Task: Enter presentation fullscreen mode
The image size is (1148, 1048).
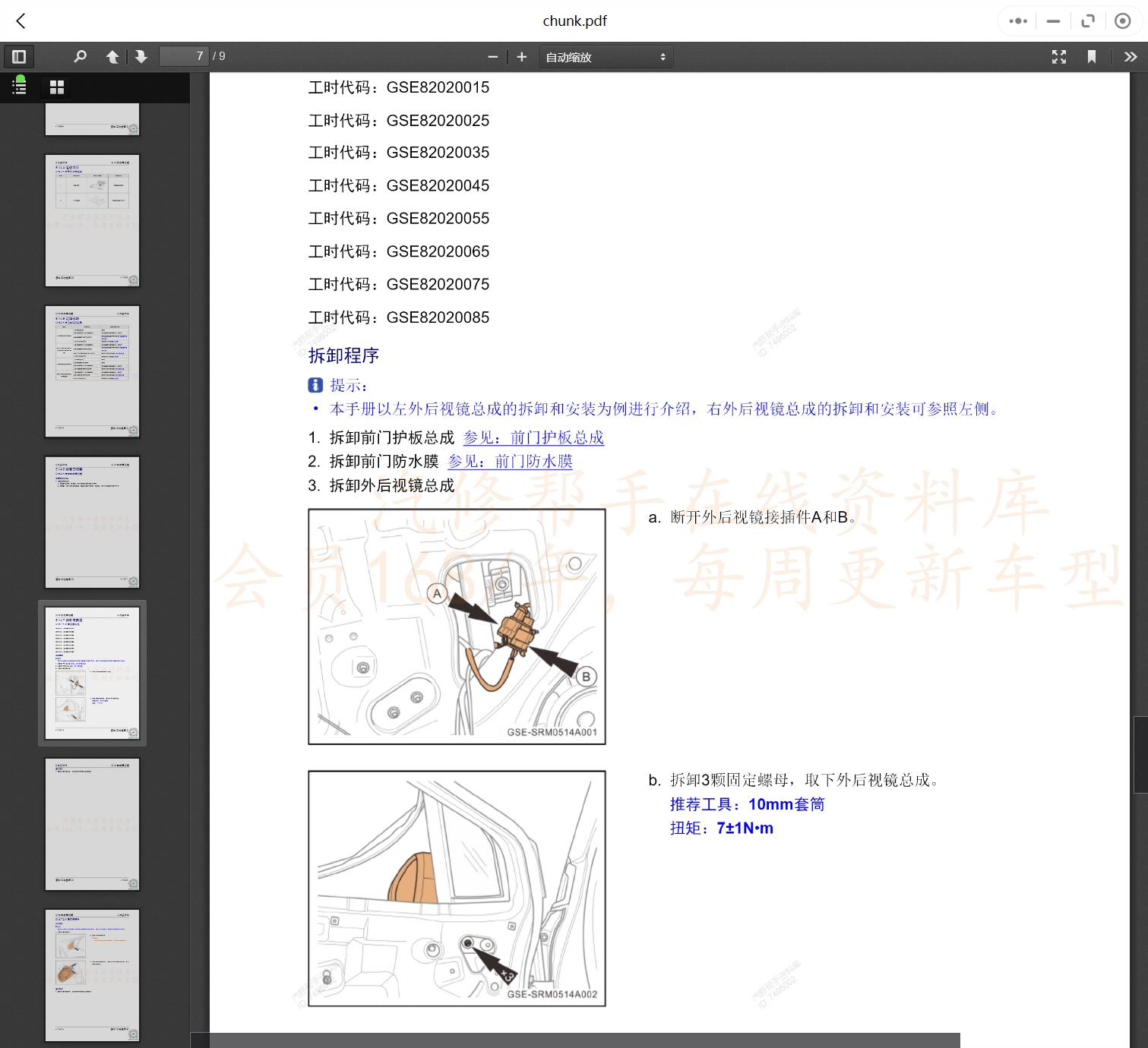Action: (x=1059, y=57)
